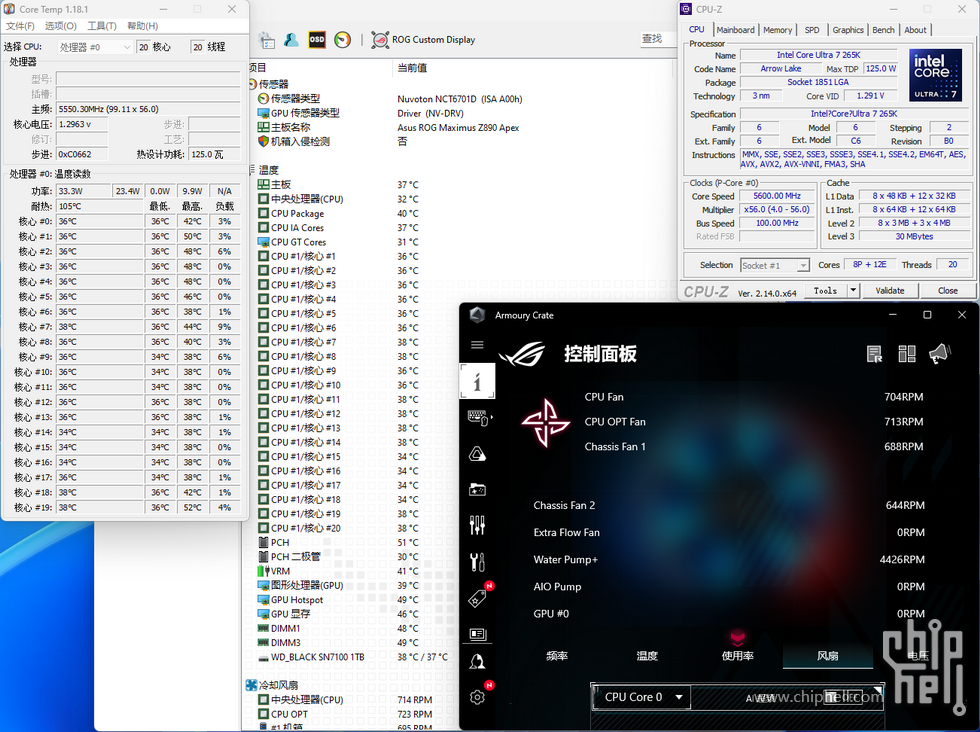The image size is (980, 732).
Task: Click the OSD toolbar icon
Action: coord(317,39)
